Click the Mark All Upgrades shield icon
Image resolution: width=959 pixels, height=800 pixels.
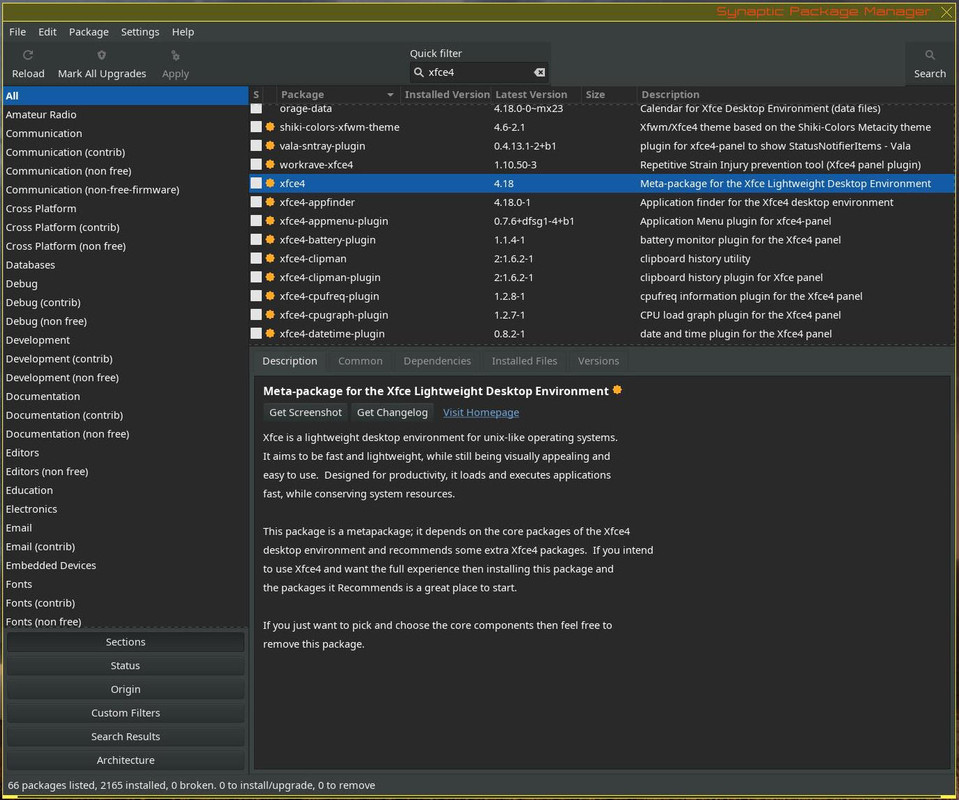(x=102, y=55)
